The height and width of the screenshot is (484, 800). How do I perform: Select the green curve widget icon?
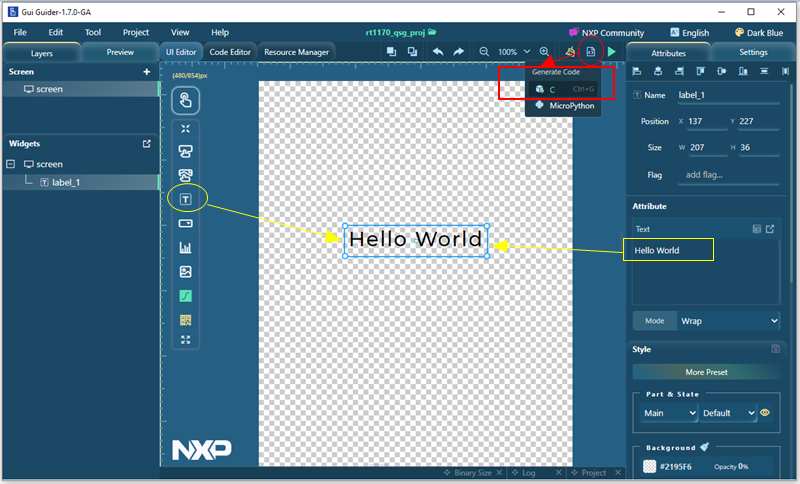point(185,296)
